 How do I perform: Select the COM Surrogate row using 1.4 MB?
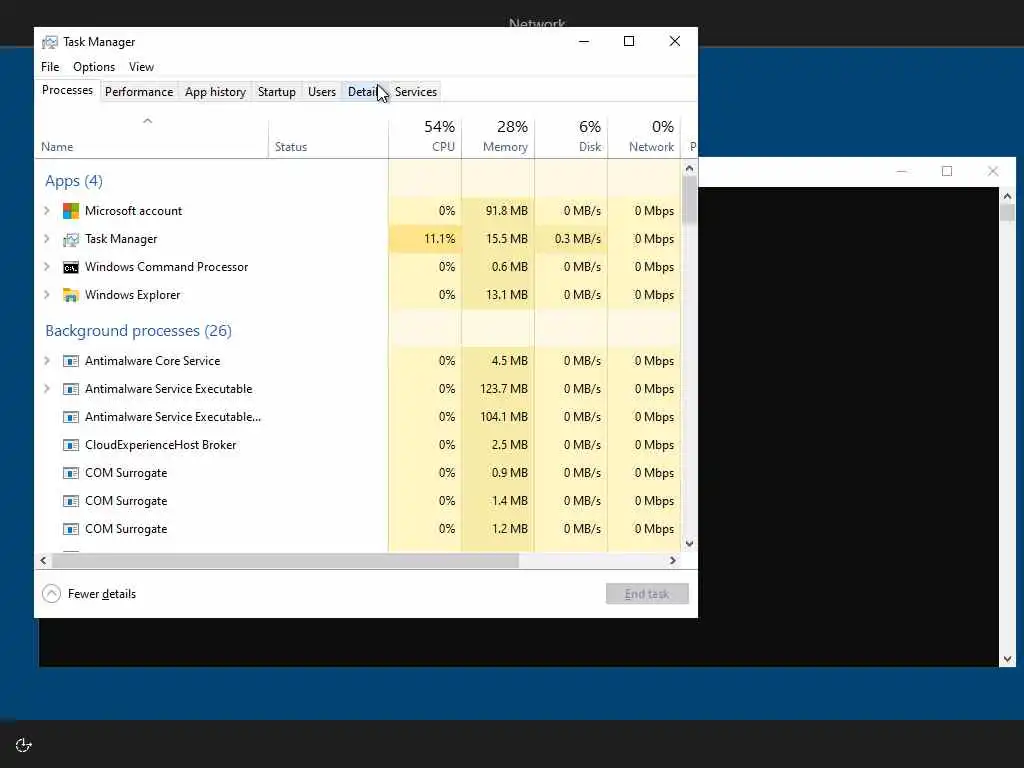point(358,502)
